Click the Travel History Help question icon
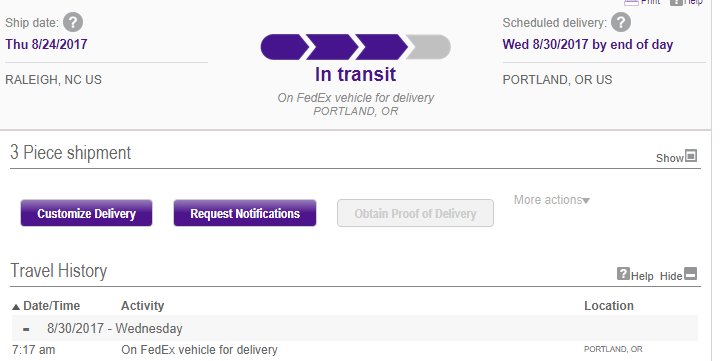Screen dimensions: 721x361 pyautogui.click(x=623, y=274)
